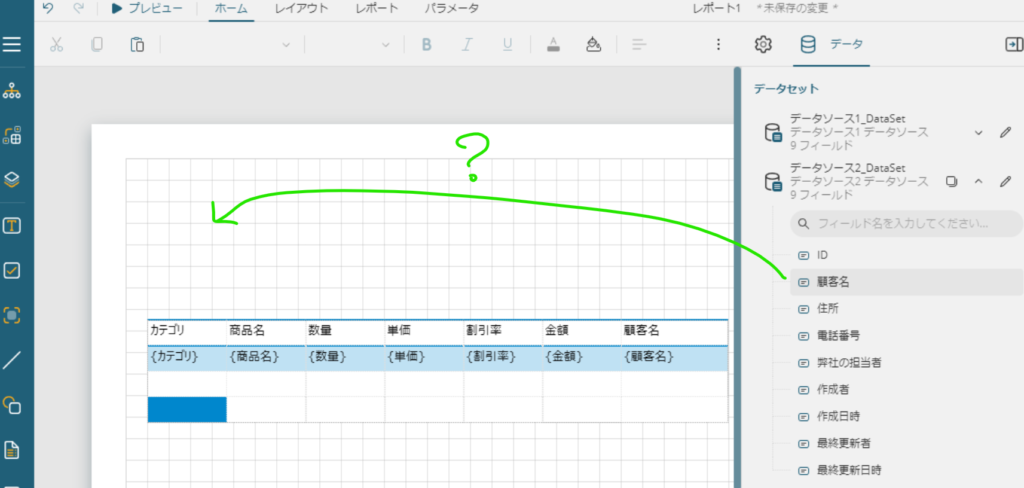
Task: Open the layers icon in the sidebar
Action: click(x=12, y=180)
